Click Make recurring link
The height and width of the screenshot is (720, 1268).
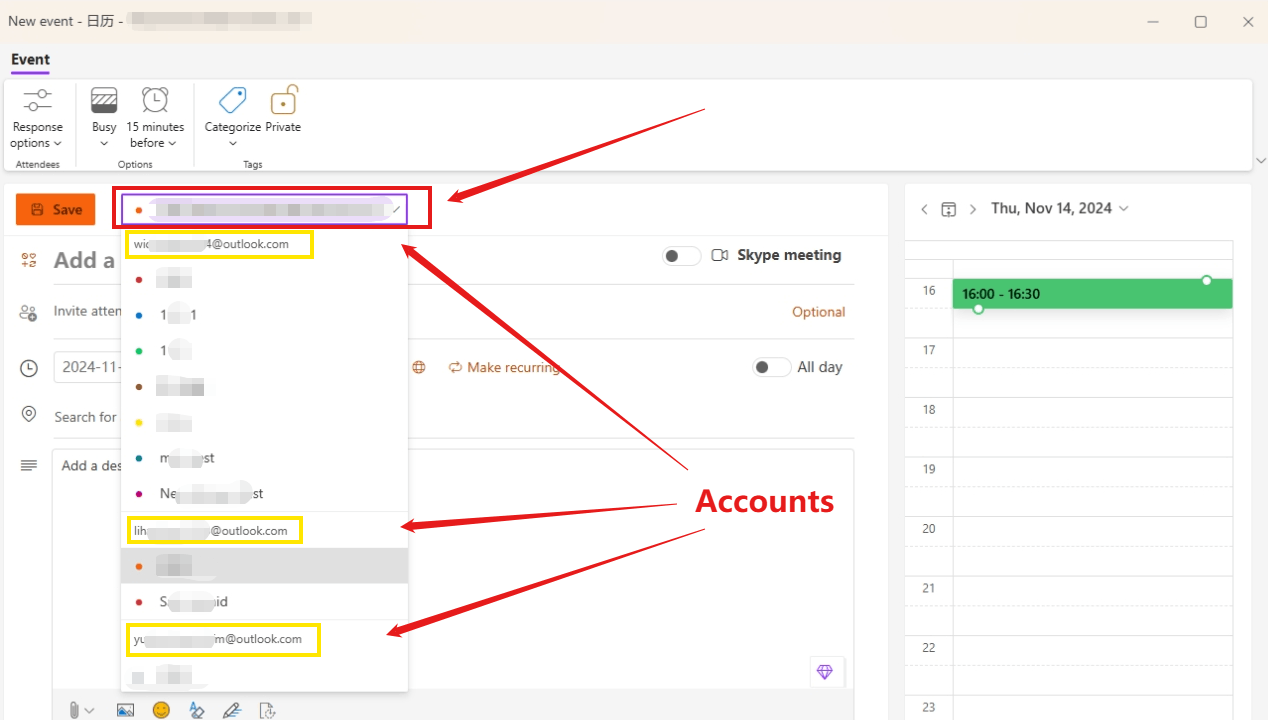pos(504,367)
